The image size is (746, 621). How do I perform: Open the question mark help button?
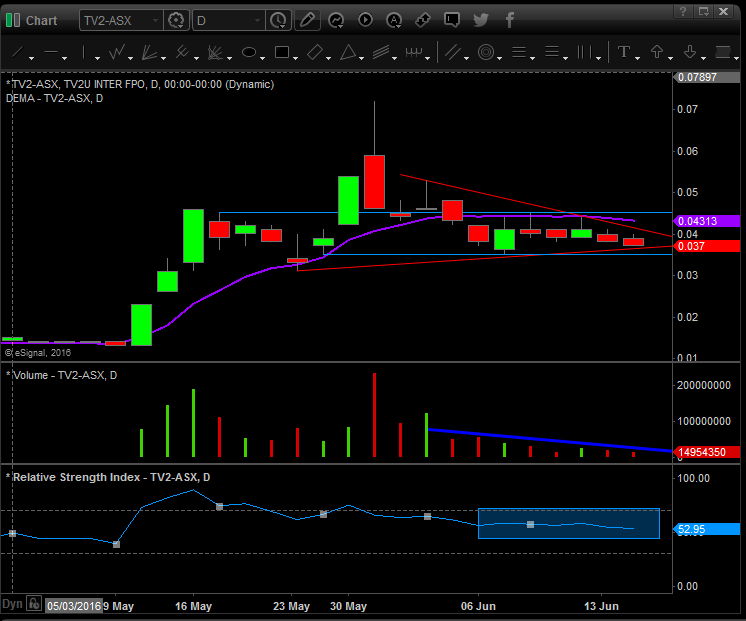point(683,11)
